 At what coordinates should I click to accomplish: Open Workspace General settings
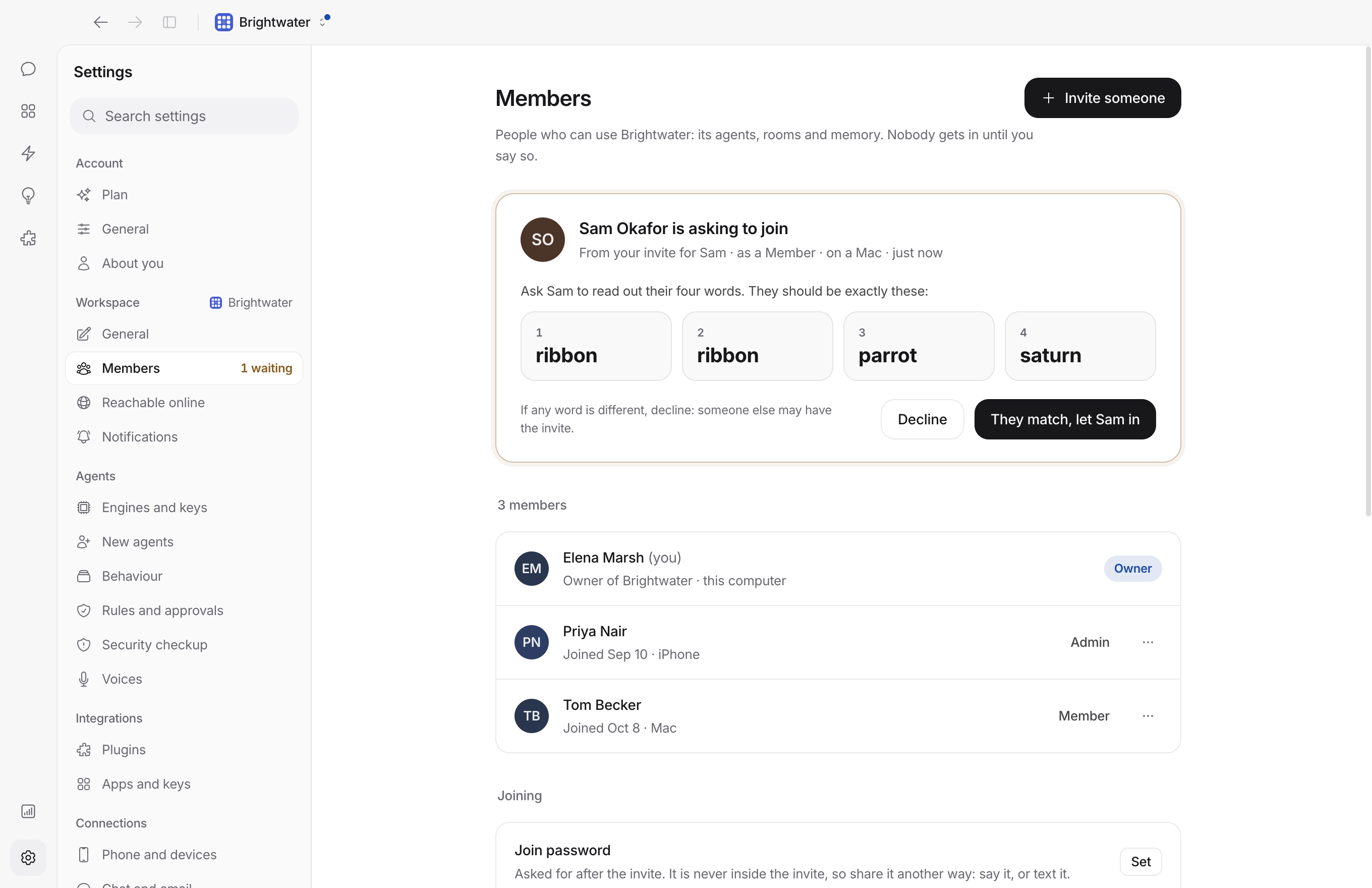coord(184,334)
